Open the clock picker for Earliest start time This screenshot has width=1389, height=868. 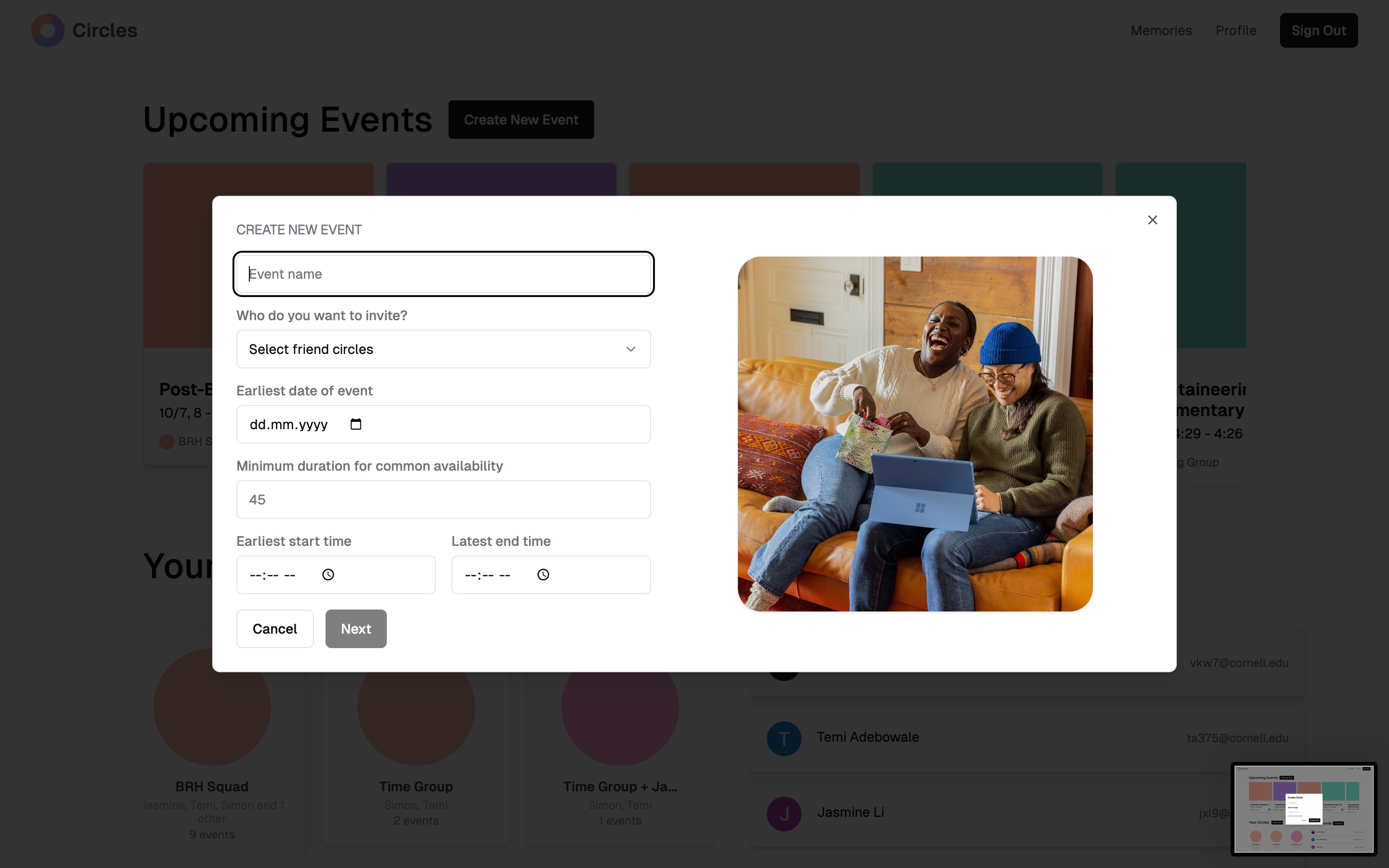click(x=328, y=575)
